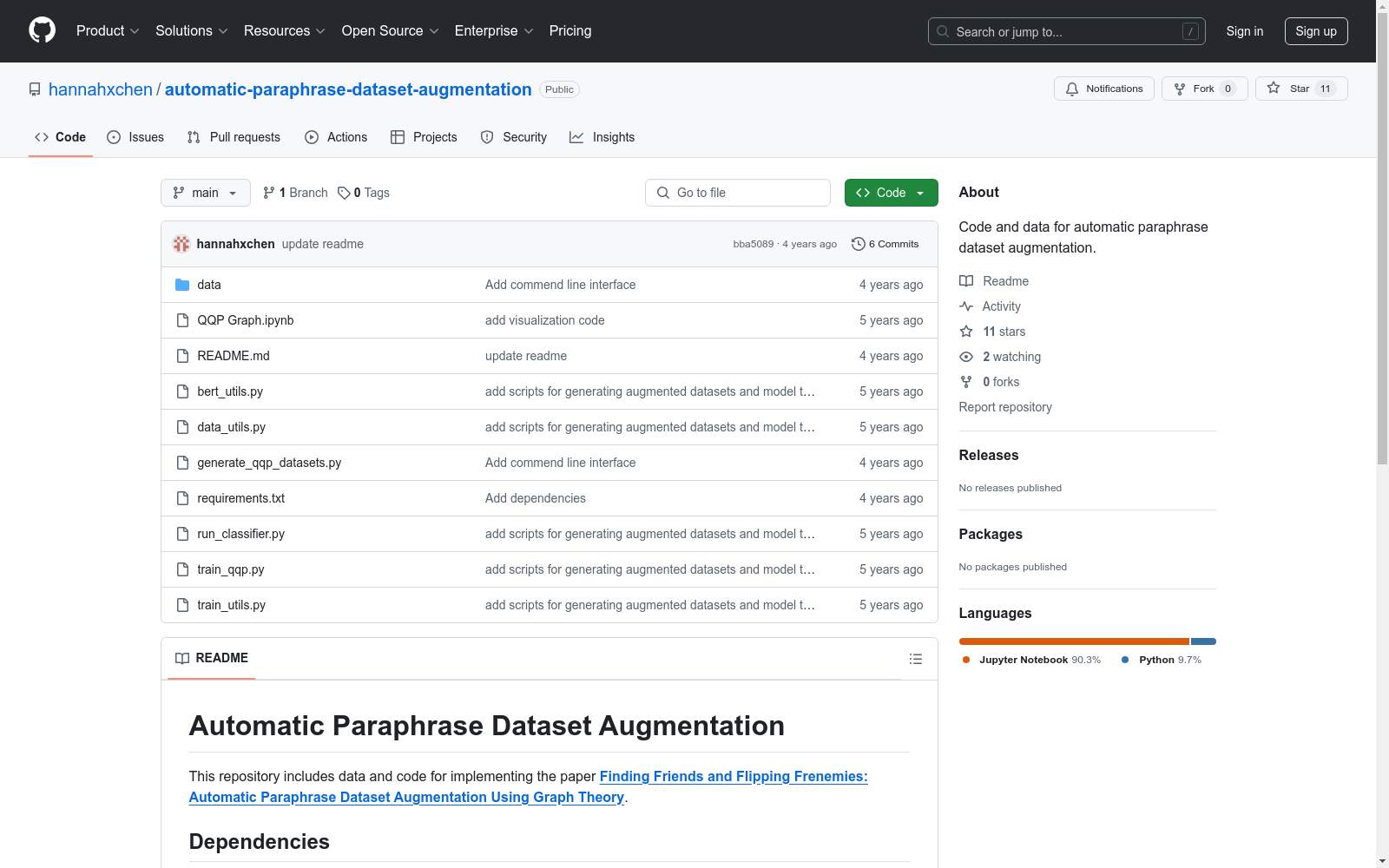Screen dimensions: 1389x868
Task: Click the Notifications button
Action: coord(1104,89)
